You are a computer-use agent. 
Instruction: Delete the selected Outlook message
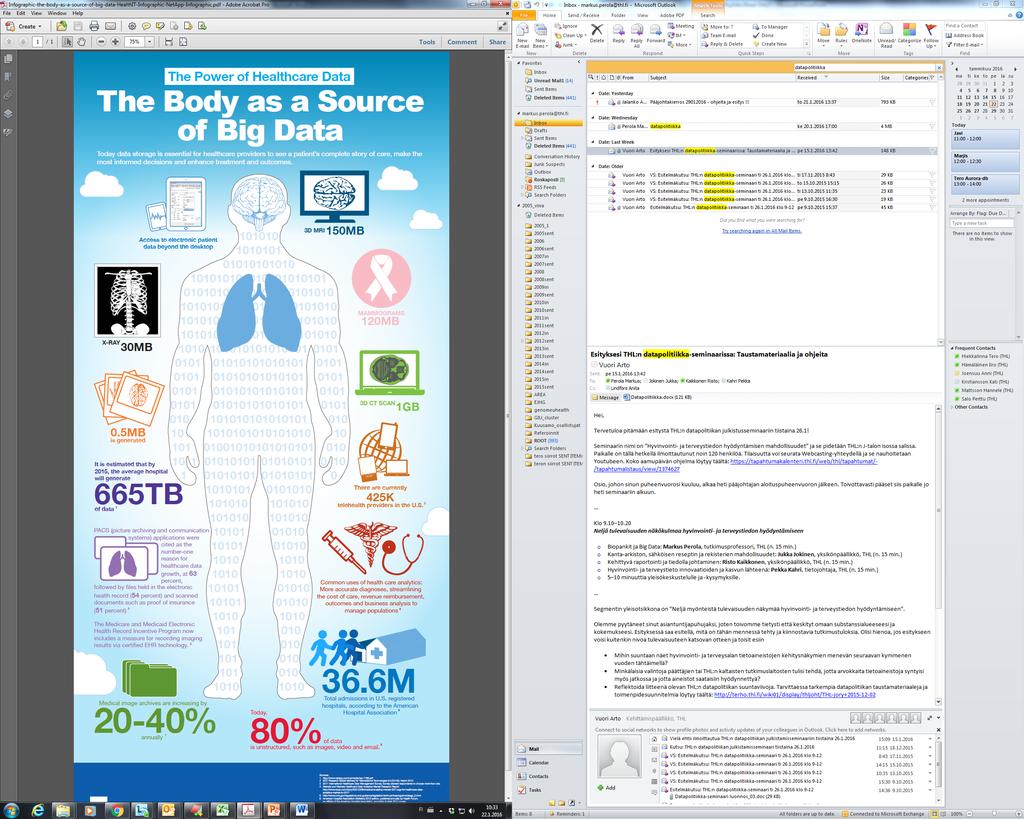point(597,33)
